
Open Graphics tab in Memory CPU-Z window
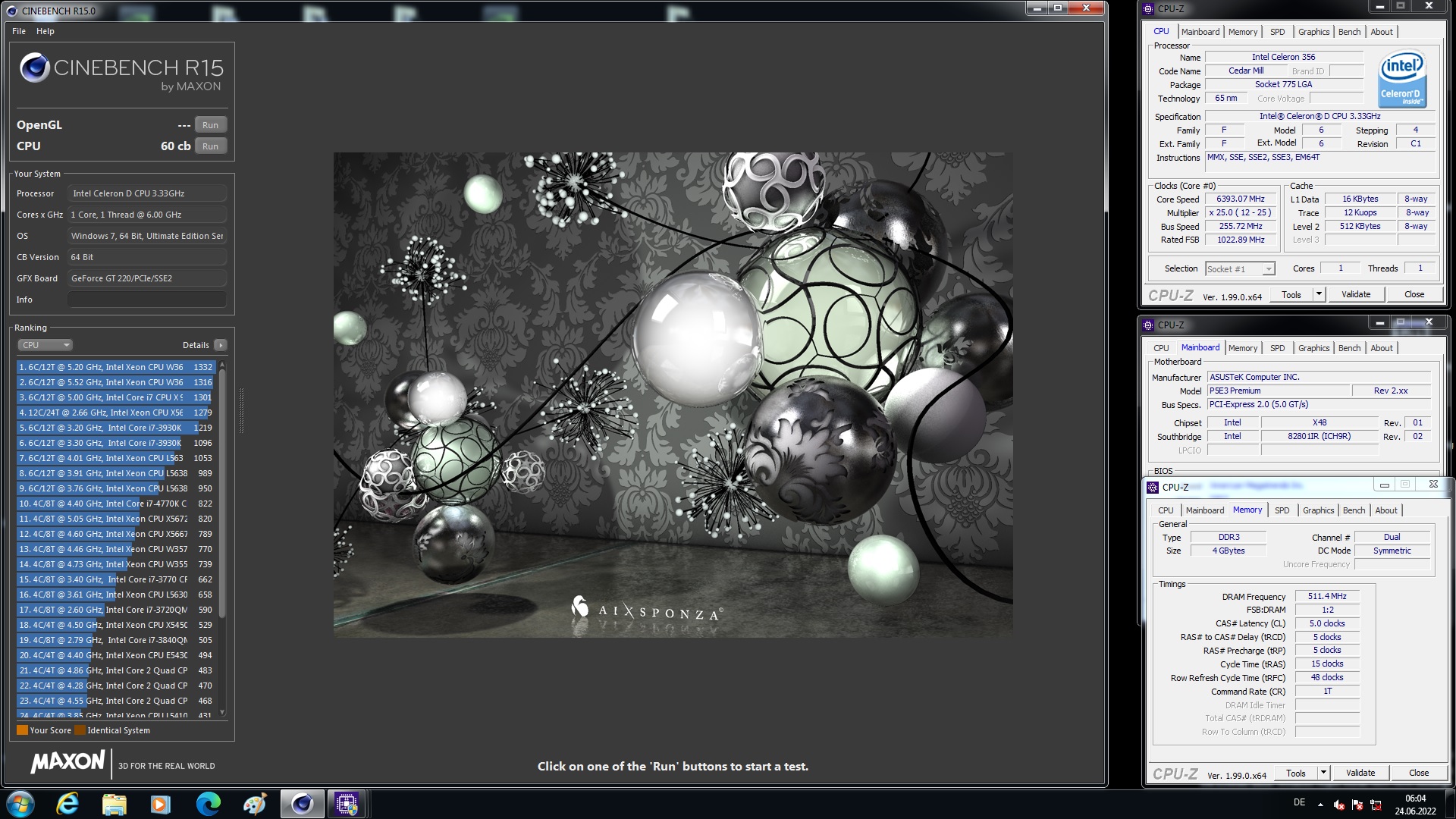tap(1318, 510)
